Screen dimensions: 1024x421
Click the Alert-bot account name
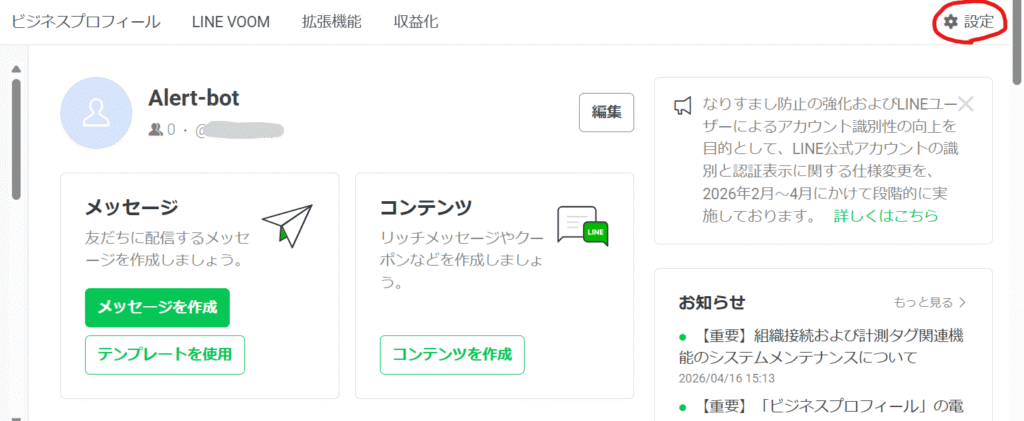coord(194,98)
